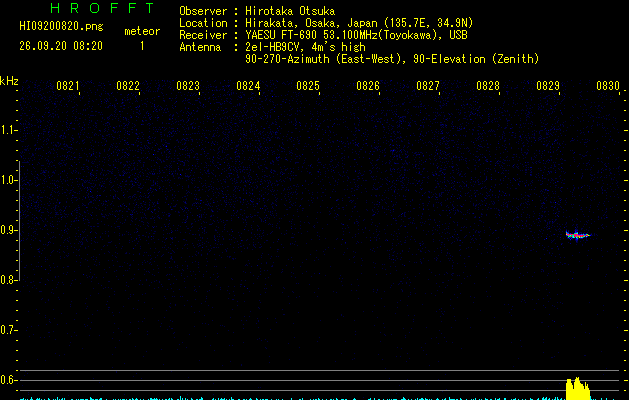The height and width of the screenshot is (400, 629).
Task: Click the Antenna line 2el-HB9CV
Action: (x=272, y=47)
